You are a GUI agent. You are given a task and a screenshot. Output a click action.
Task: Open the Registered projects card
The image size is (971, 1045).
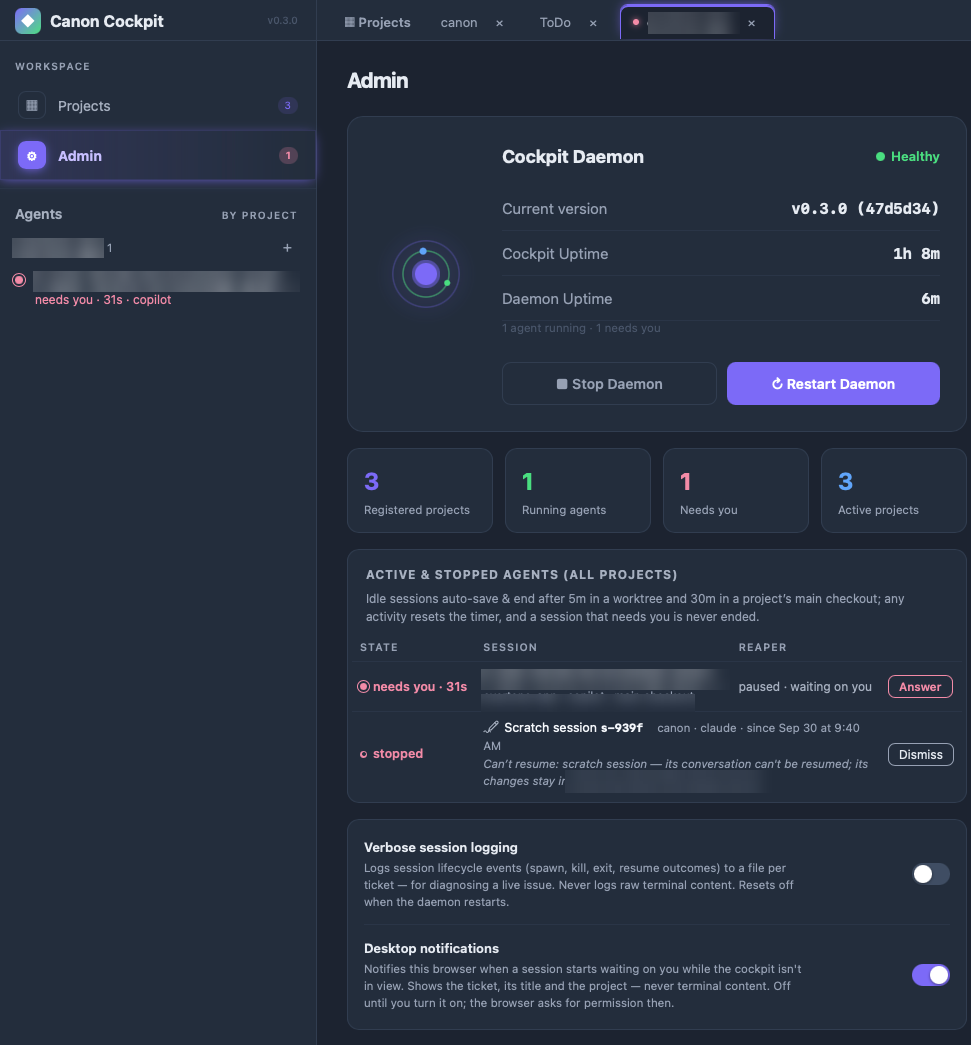(x=420, y=491)
